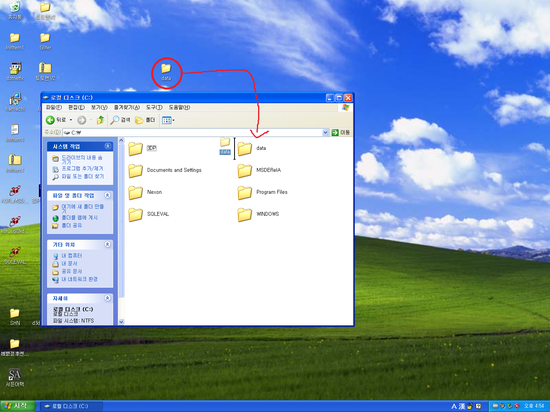This screenshot has width=550, height=412.
Task: Collapse the File and Folder Tasks panel
Action: click(108, 195)
